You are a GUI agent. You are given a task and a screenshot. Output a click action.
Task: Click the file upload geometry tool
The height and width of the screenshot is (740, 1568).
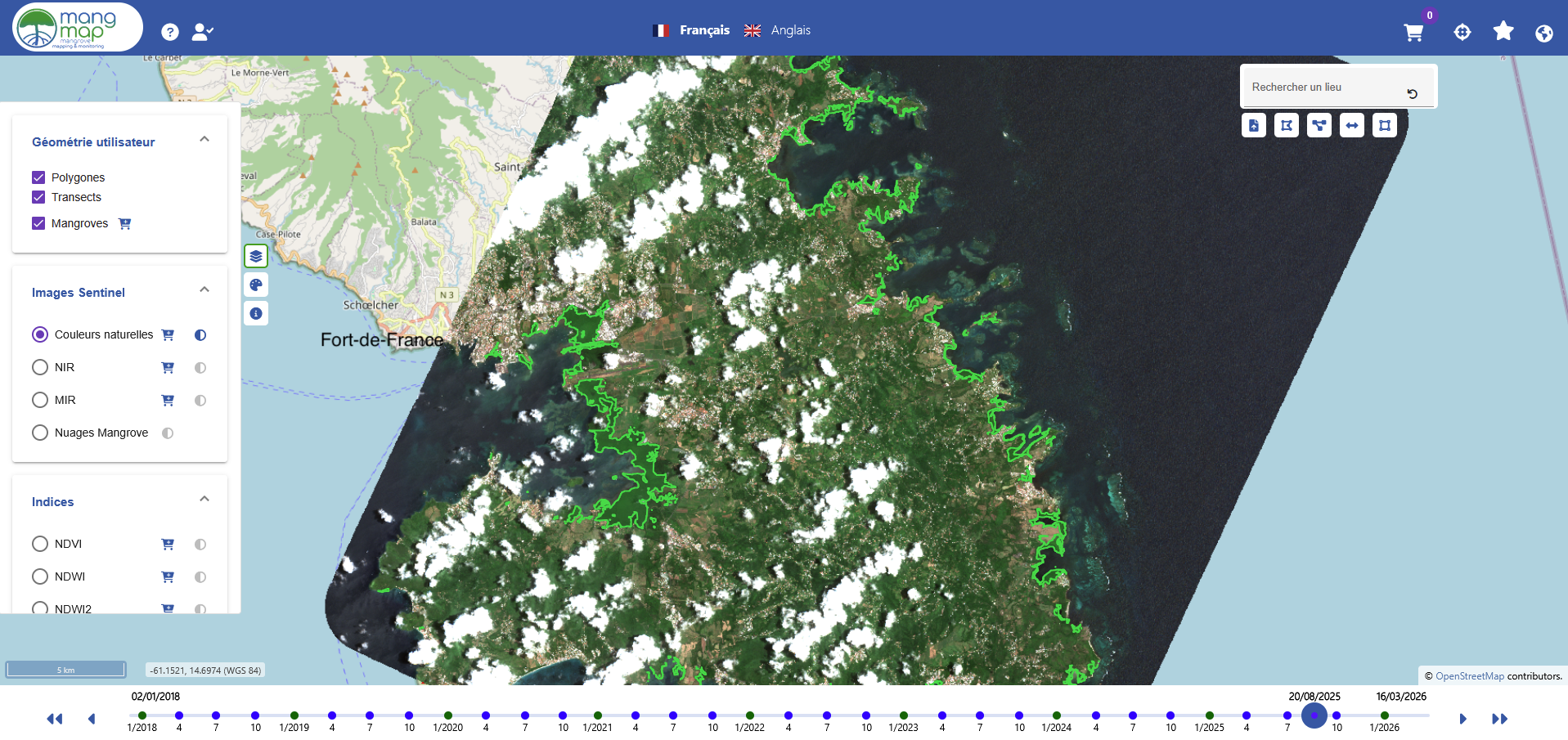coord(1253,125)
